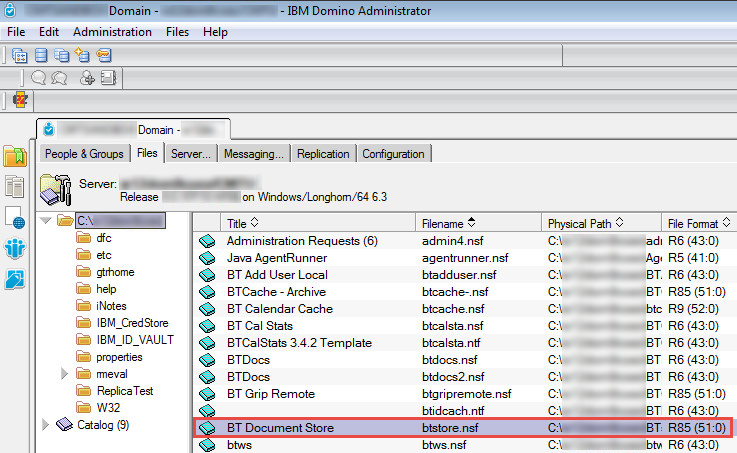Select the IBM_CredStore folder
This screenshot has height=453, width=737.
(x=132, y=323)
